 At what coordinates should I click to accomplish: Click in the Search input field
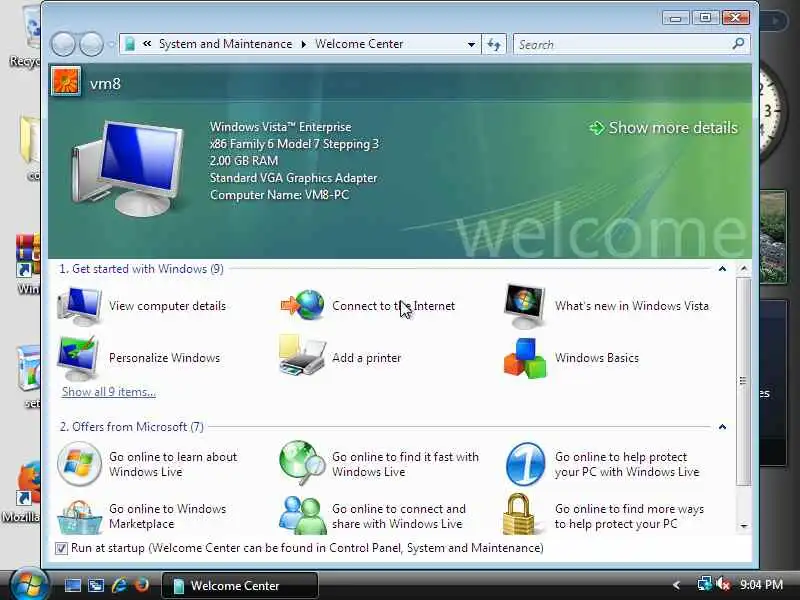click(622, 44)
